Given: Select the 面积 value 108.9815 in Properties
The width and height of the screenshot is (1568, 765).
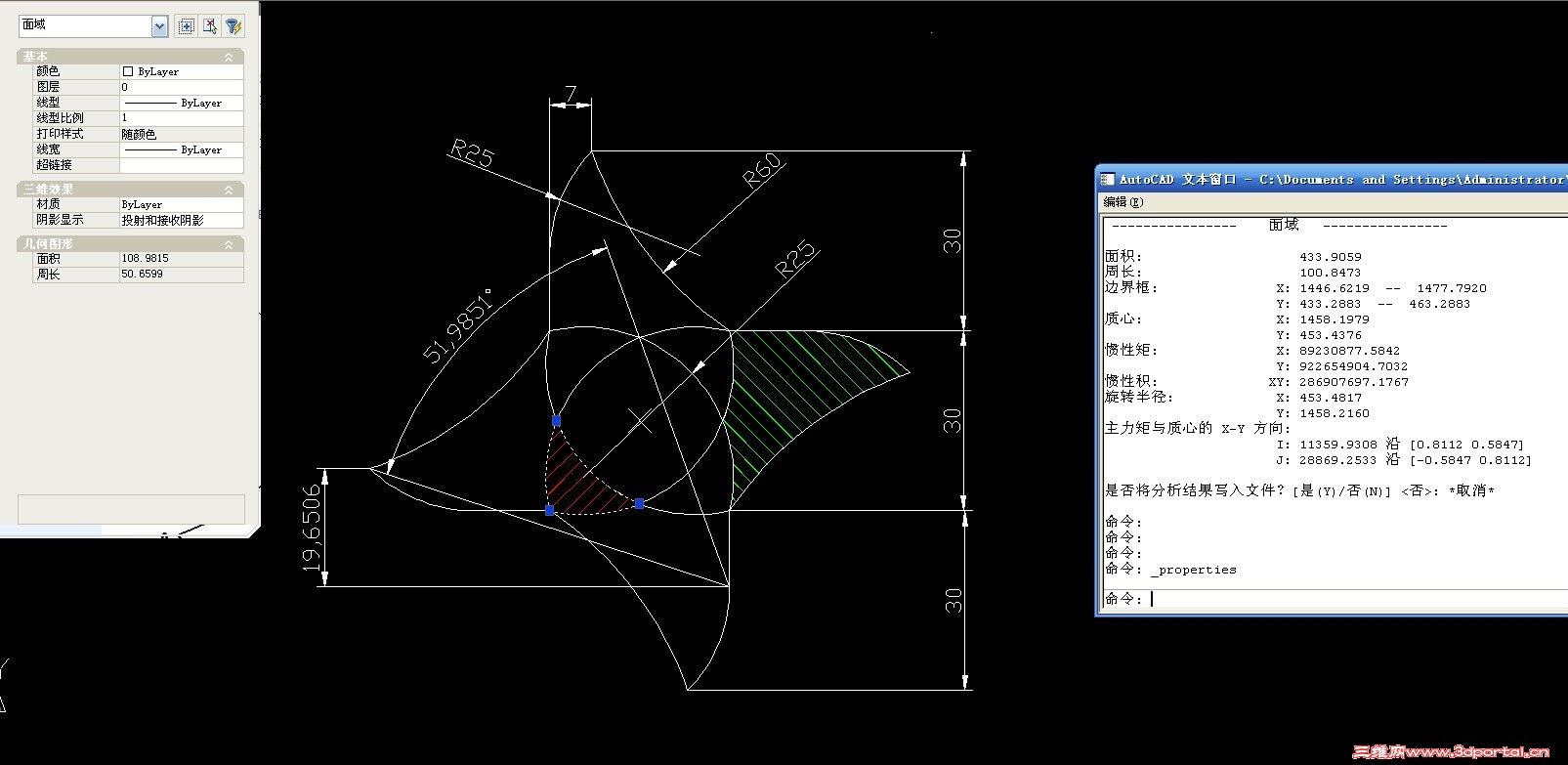Looking at the screenshot, I should click(181, 259).
